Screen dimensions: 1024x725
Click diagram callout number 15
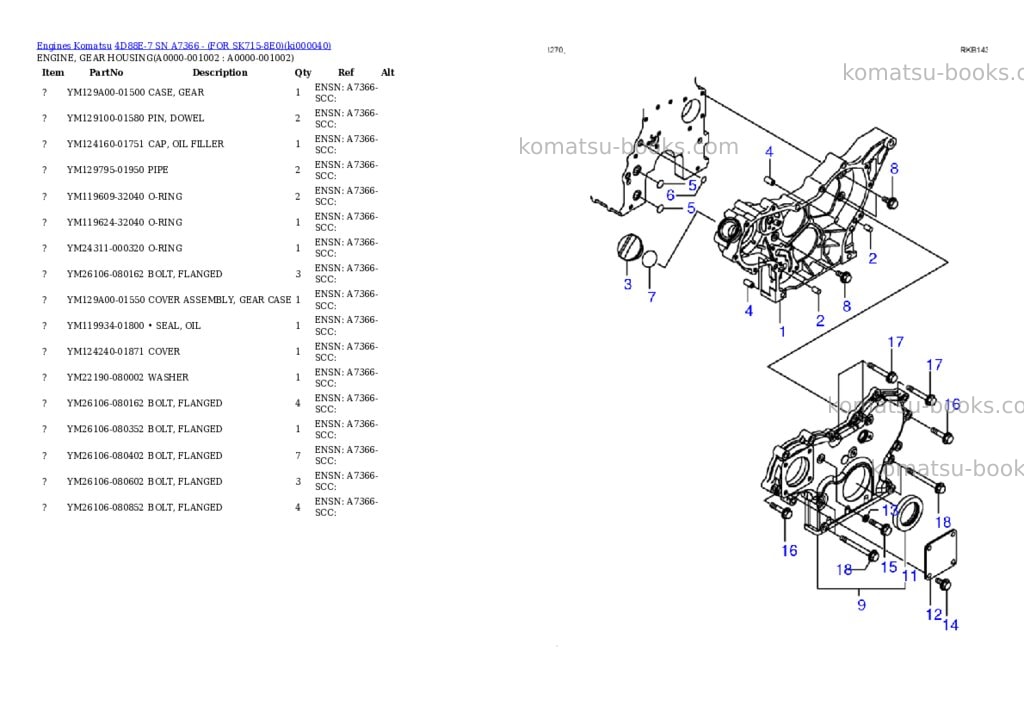click(x=889, y=567)
